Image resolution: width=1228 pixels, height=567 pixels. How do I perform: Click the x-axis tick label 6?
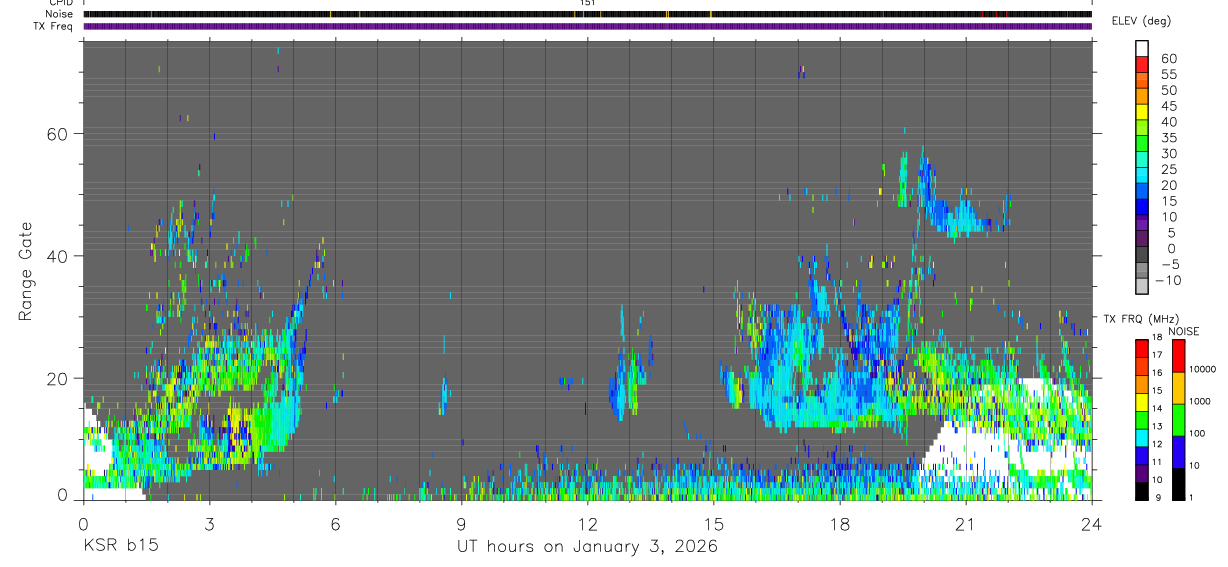point(335,524)
